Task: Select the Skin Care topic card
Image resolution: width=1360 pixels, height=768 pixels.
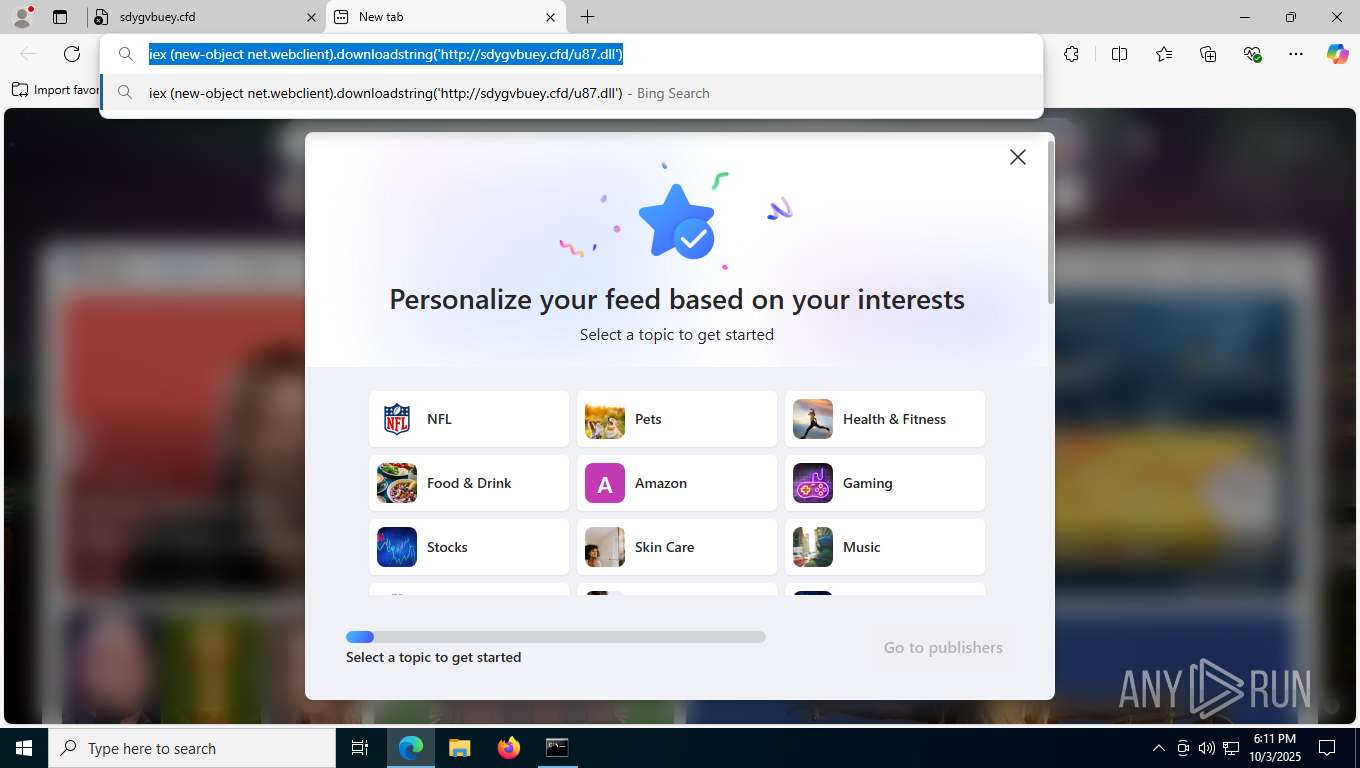Action: tap(677, 547)
